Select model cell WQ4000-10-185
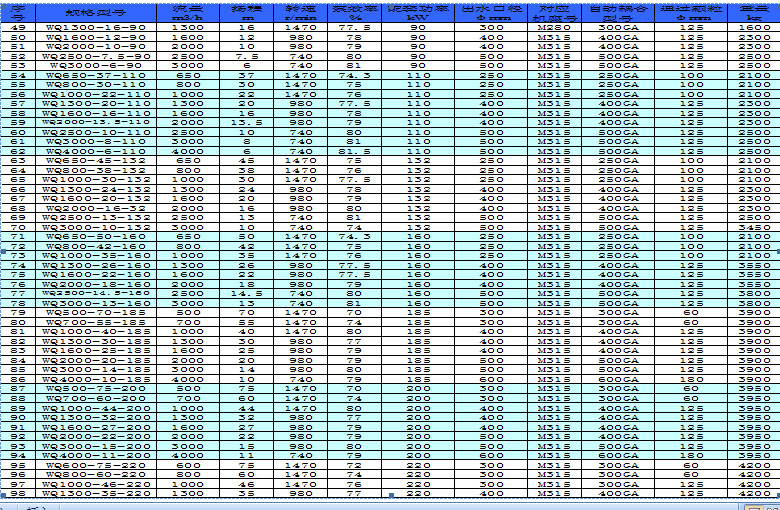This screenshot has height=510, width=780. (x=96, y=379)
